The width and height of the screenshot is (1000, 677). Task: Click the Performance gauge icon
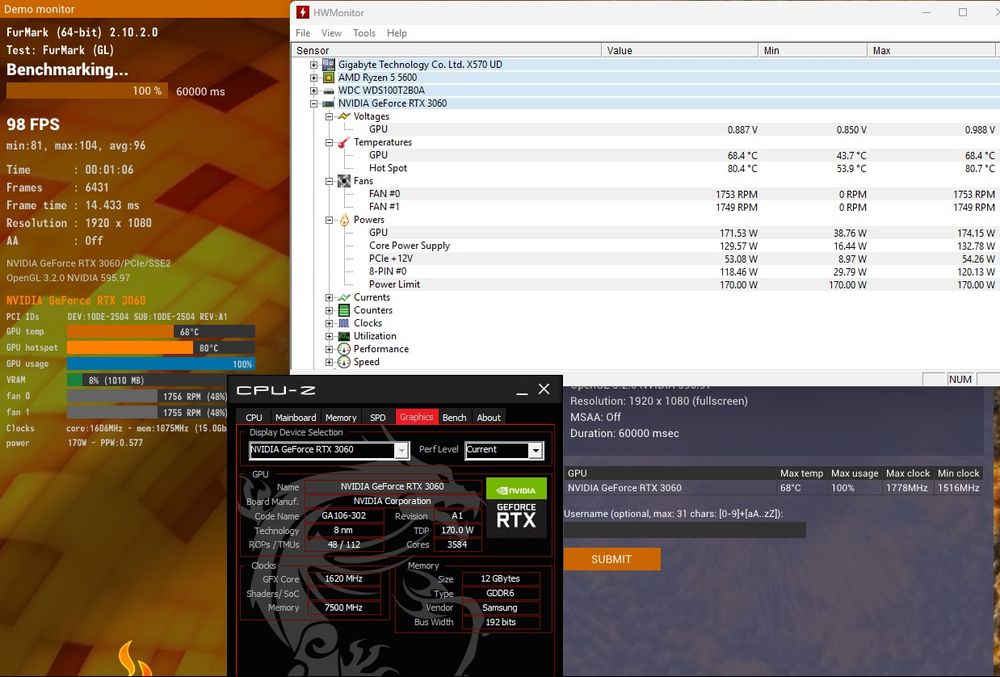click(344, 349)
